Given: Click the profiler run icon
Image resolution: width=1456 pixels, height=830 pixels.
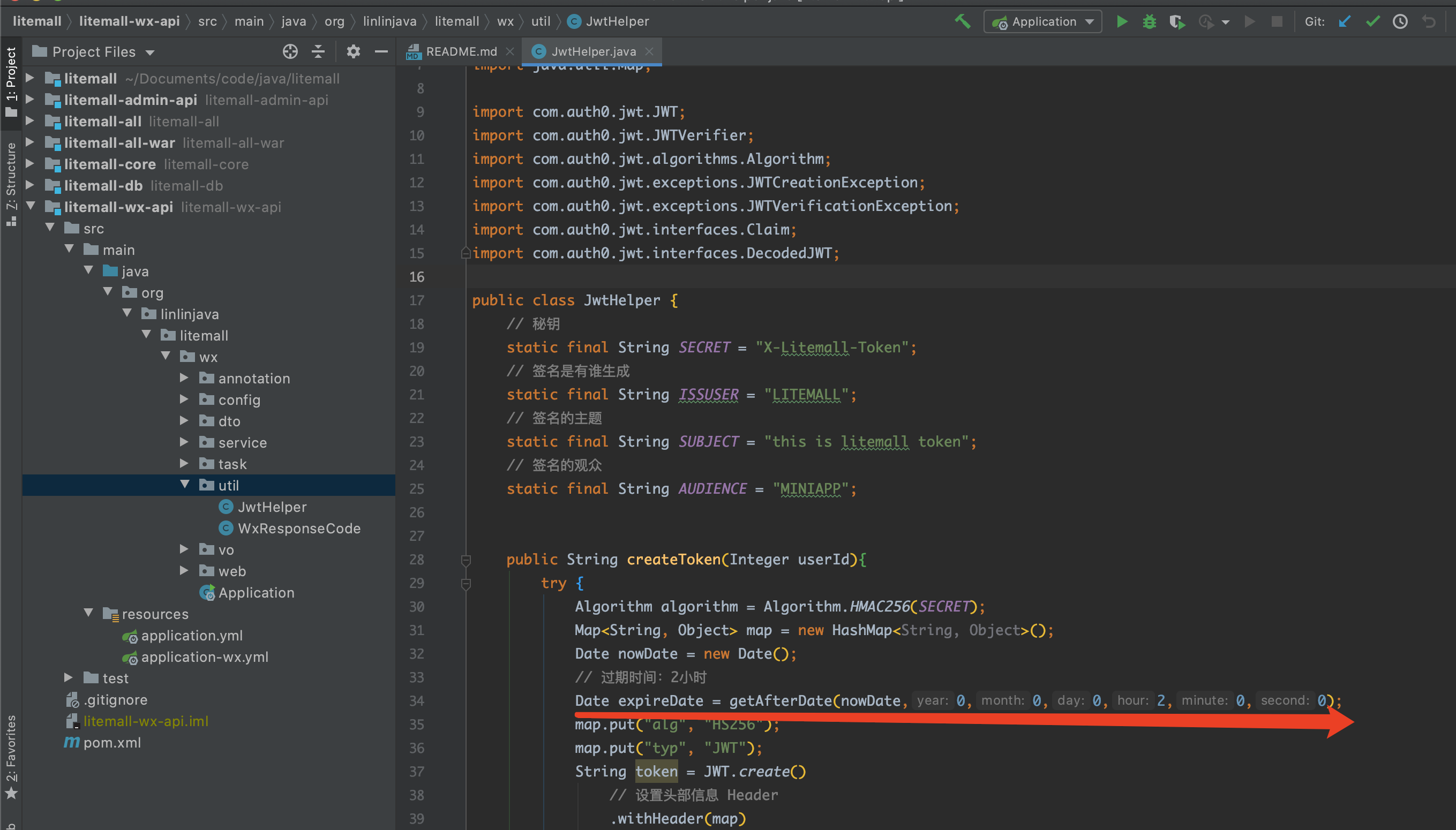Looking at the screenshot, I should (x=1207, y=21).
